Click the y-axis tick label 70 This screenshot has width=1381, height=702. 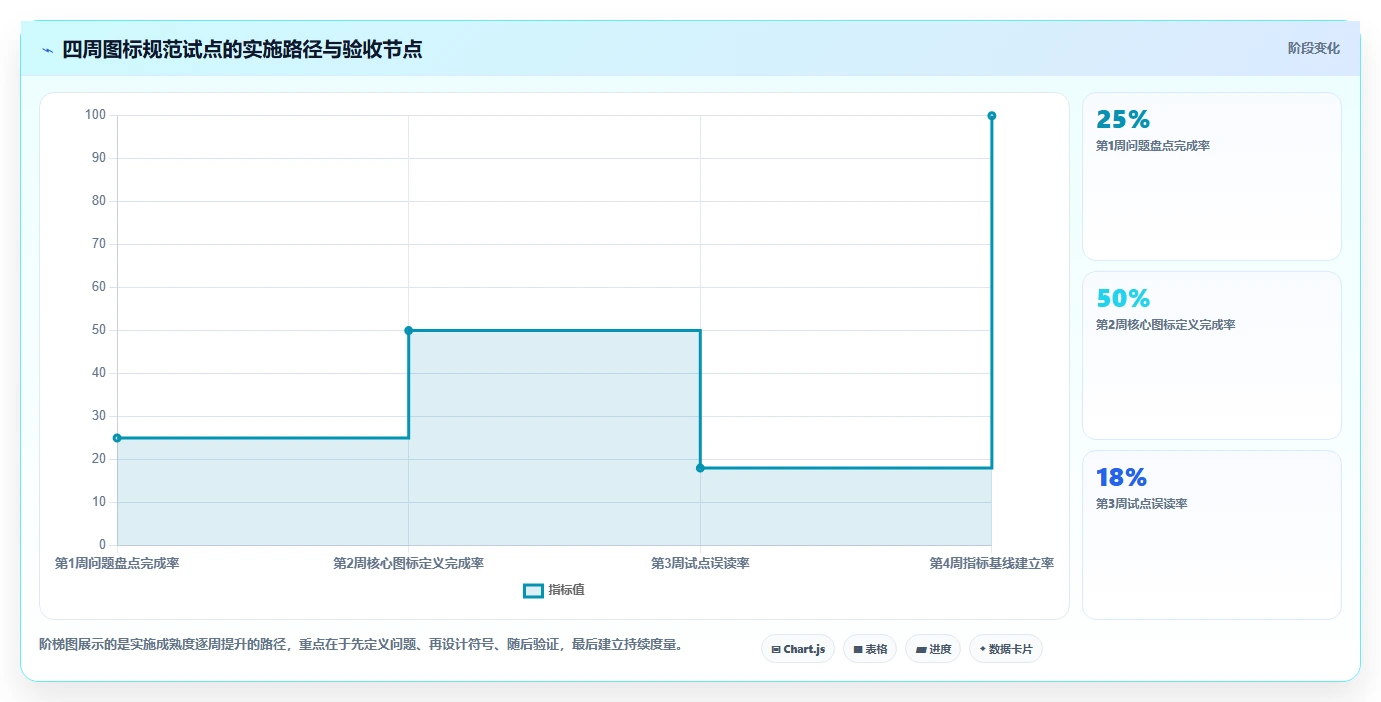pos(99,244)
